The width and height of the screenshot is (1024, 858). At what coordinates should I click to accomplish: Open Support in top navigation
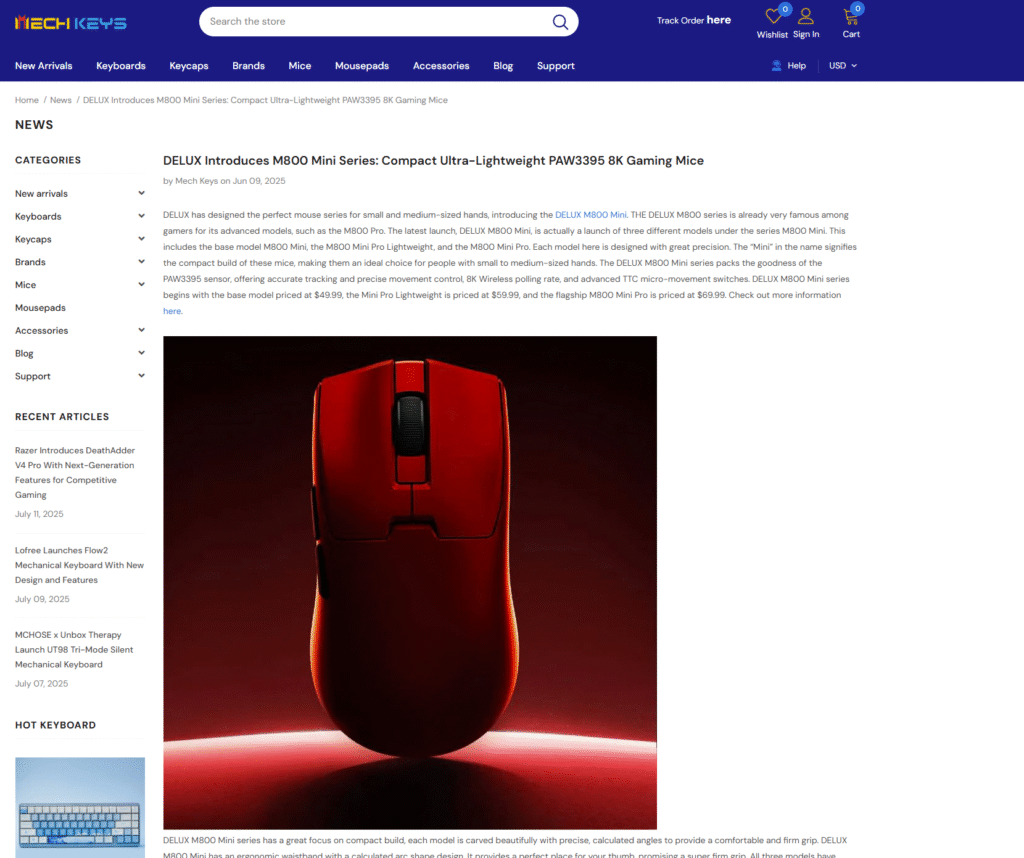(556, 66)
